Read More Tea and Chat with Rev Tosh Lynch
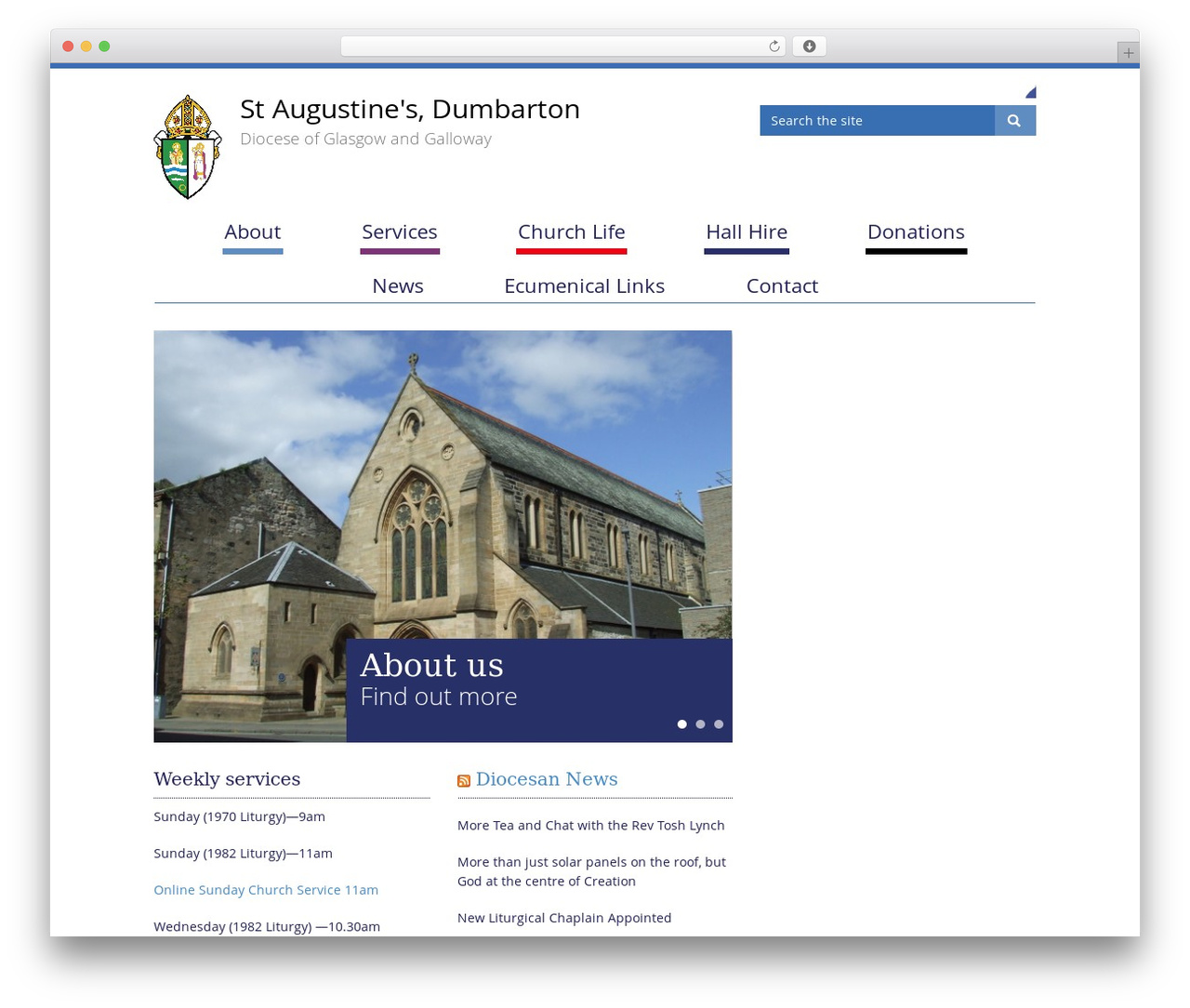The height and width of the screenshot is (1008, 1190). click(591, 826)
